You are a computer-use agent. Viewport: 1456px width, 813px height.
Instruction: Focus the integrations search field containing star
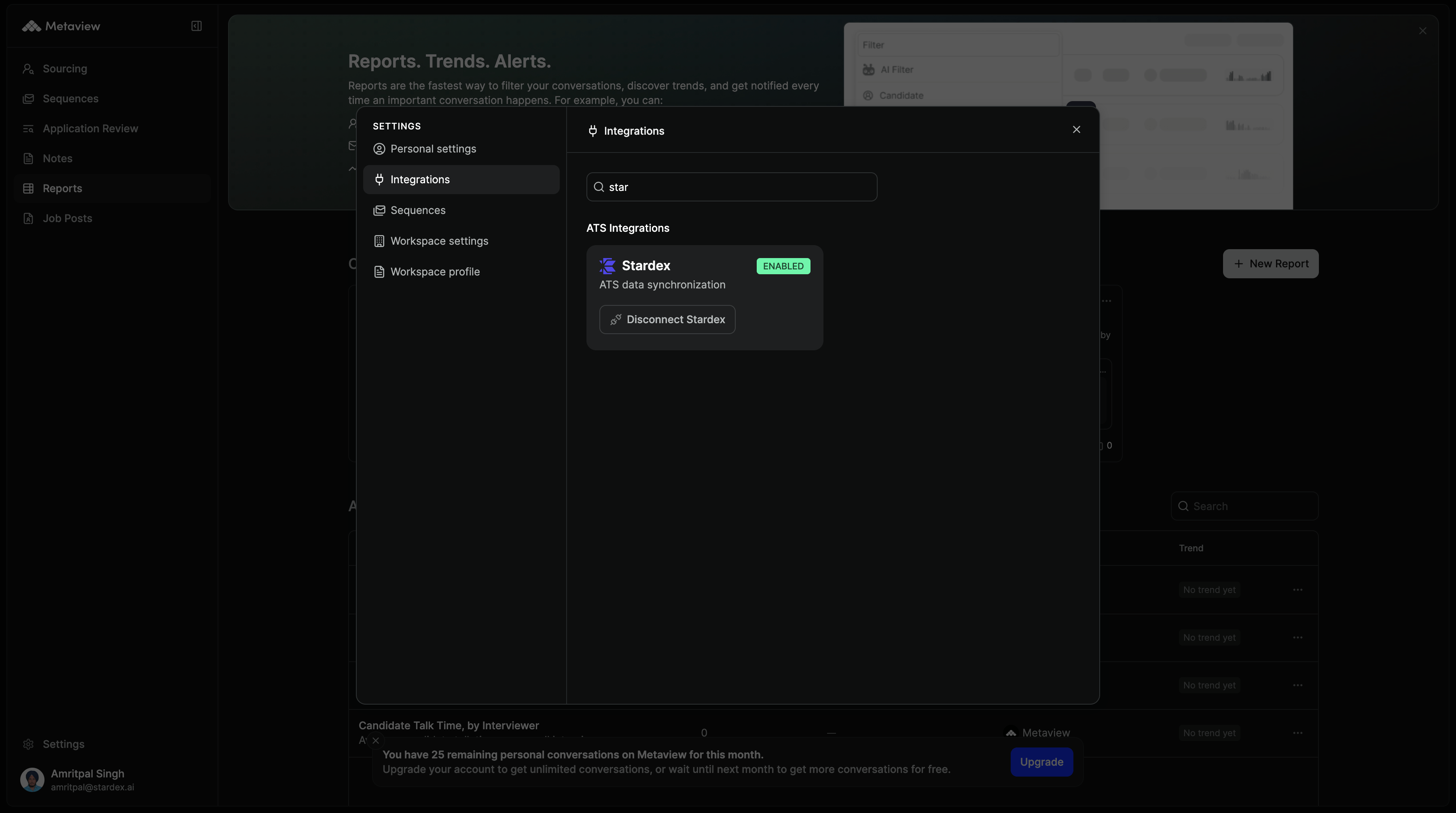[731, 187]
